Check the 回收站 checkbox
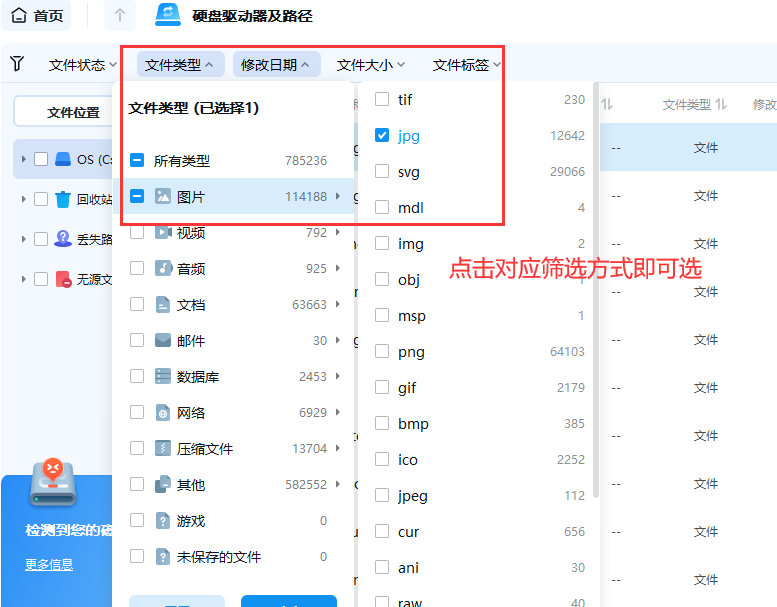 click(x=41, y=199)
